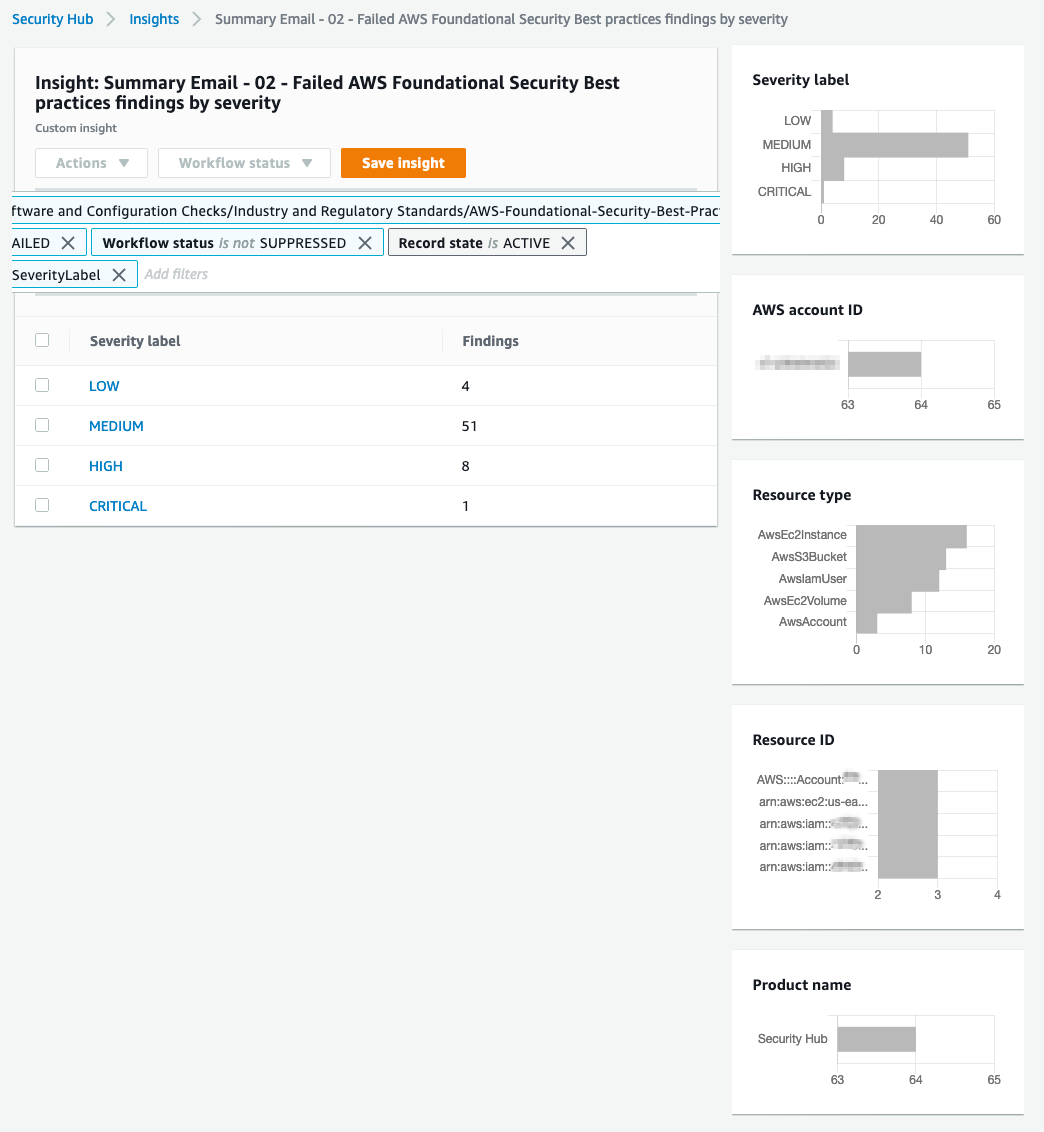Check the checkbox on the CRITICAL row

(x=42, y=505)
